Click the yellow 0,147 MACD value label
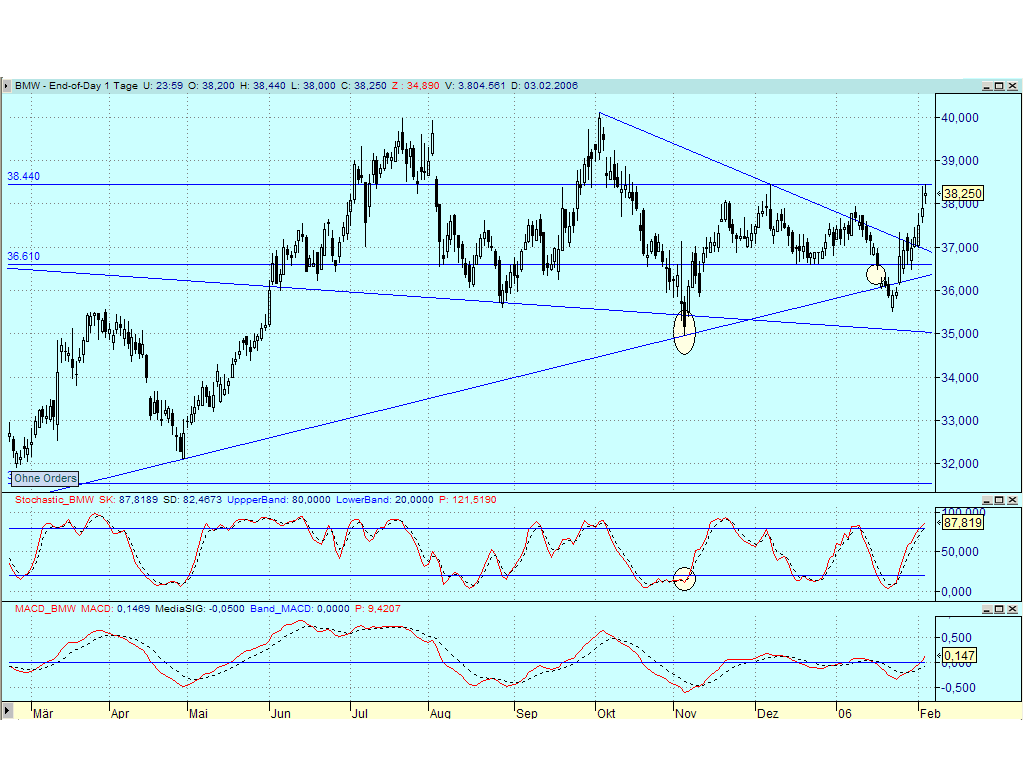Screen dimensions: 1024x768 pyautogui.click(x=957, y=656)
